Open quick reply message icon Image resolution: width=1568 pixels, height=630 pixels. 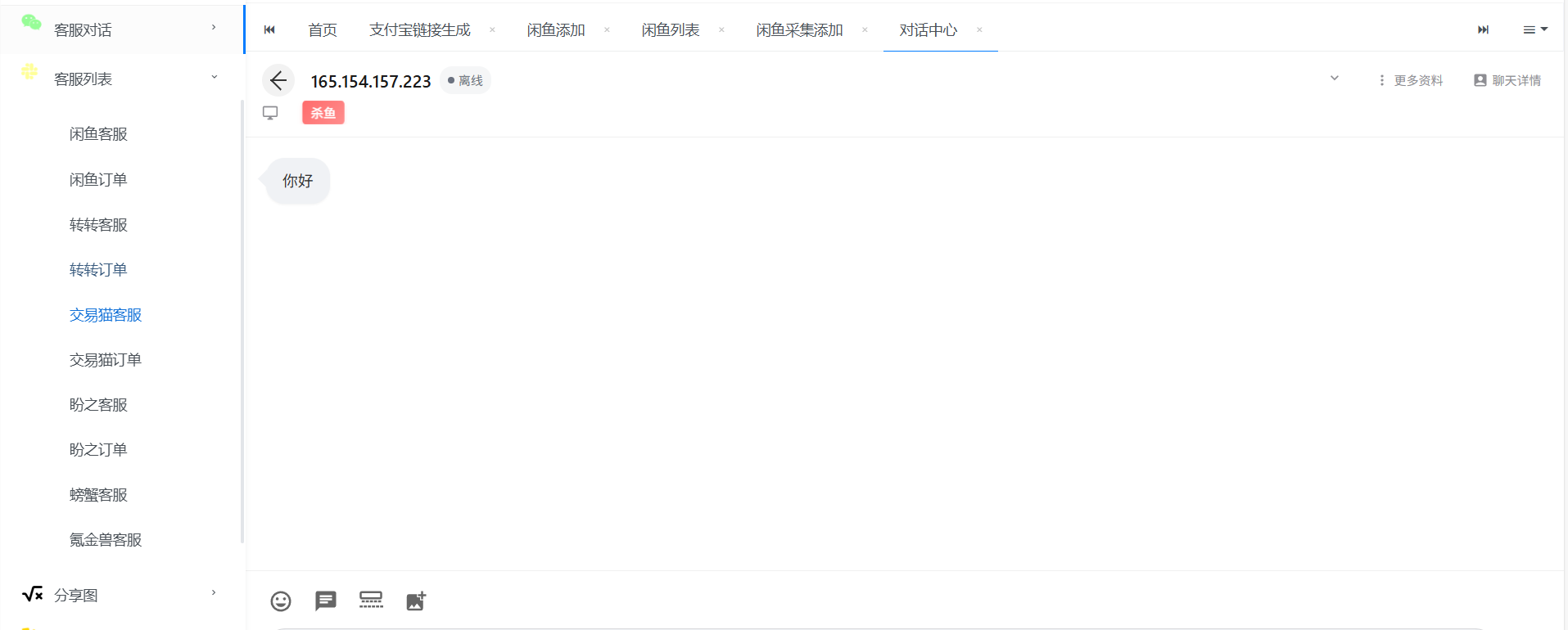tap(326, 601)
